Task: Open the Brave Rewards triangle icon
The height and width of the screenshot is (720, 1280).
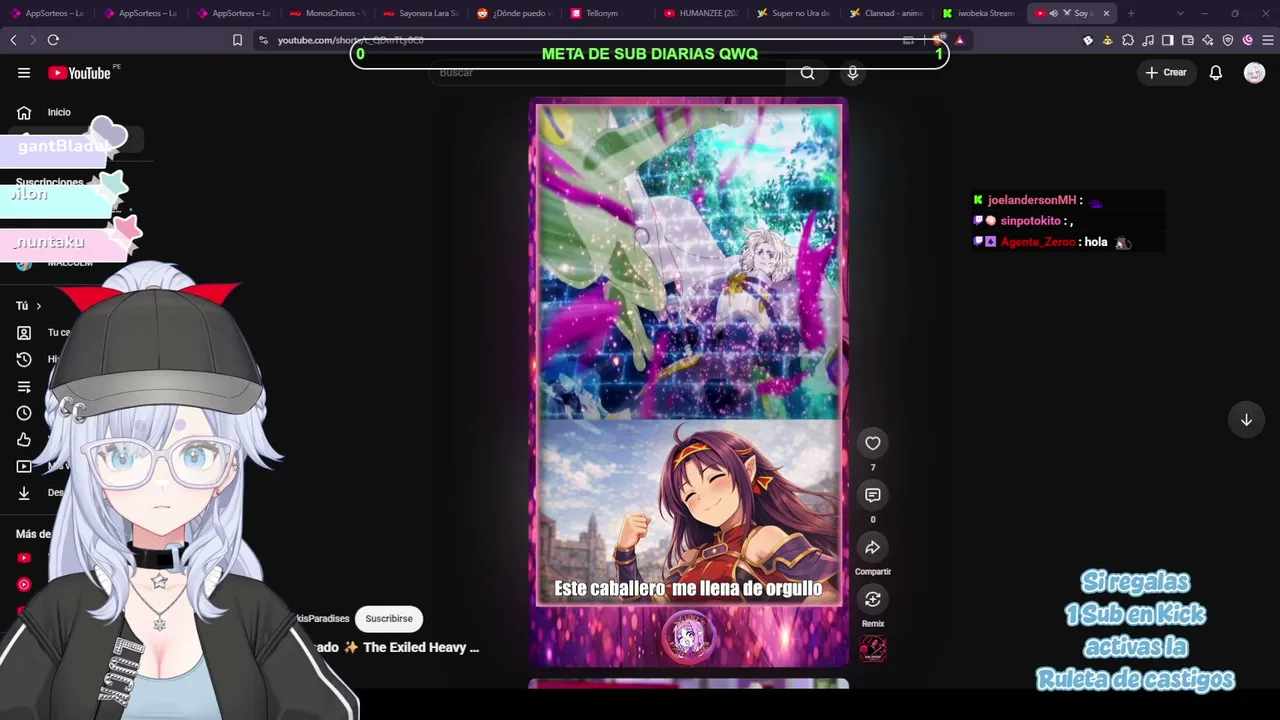Action: (x=959, y=40)
